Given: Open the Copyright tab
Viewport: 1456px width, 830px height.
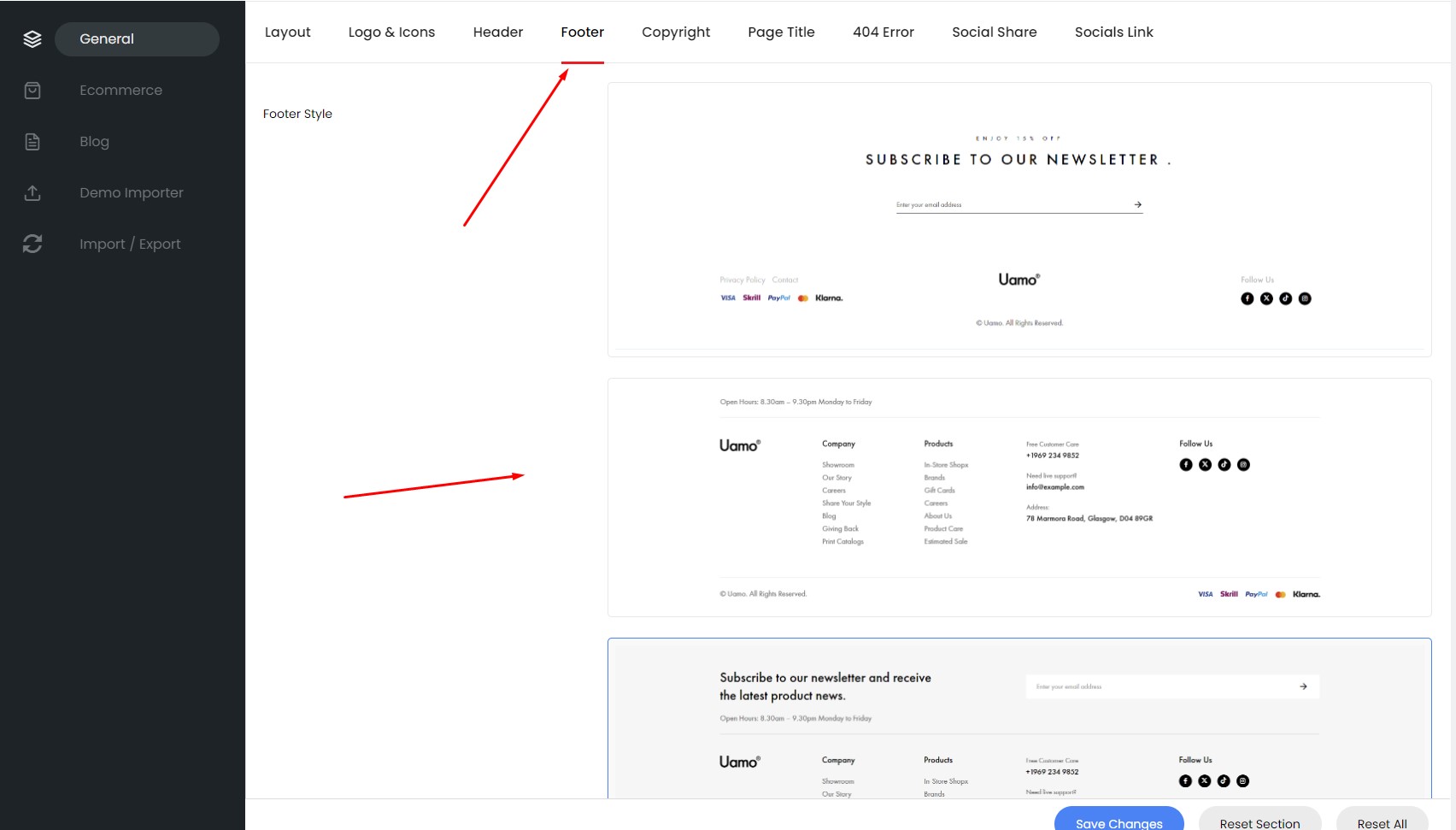Looking at the screenshot, I should point(676,32).
